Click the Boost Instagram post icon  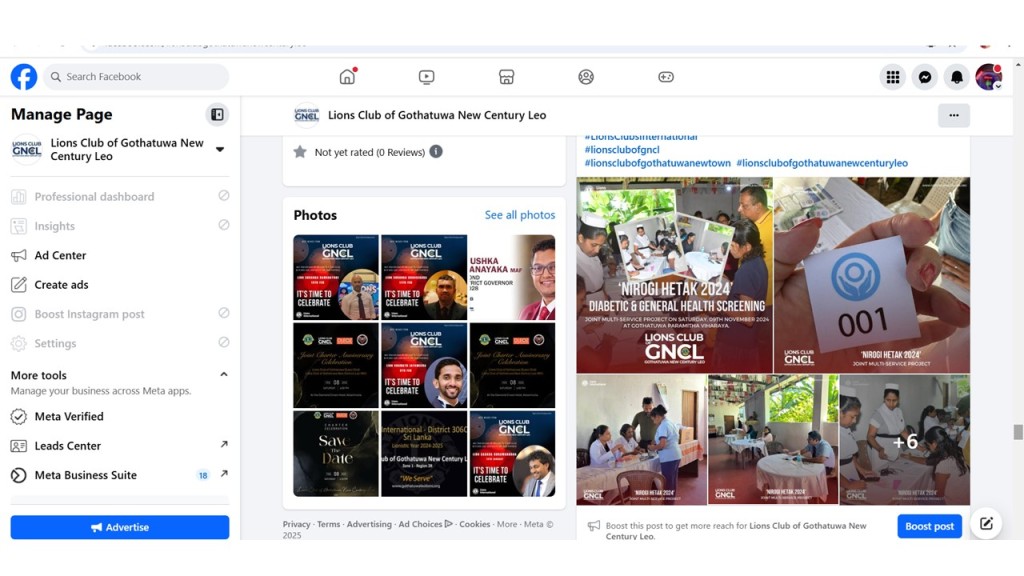pos(19,314)
